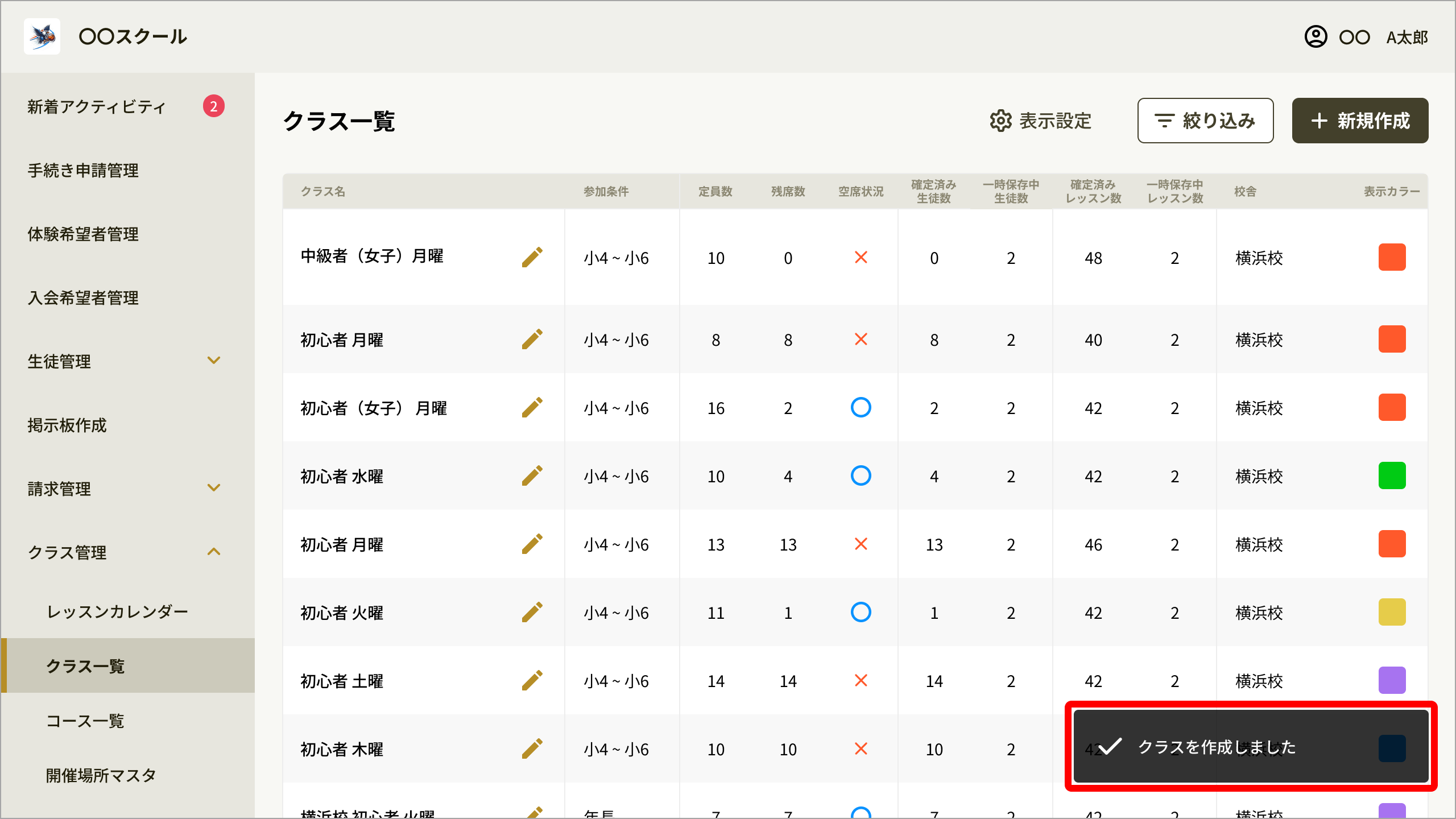This screenshot has height=819, width=1456.
Task: Open the user account profile icon
Action: [1316, 37]
